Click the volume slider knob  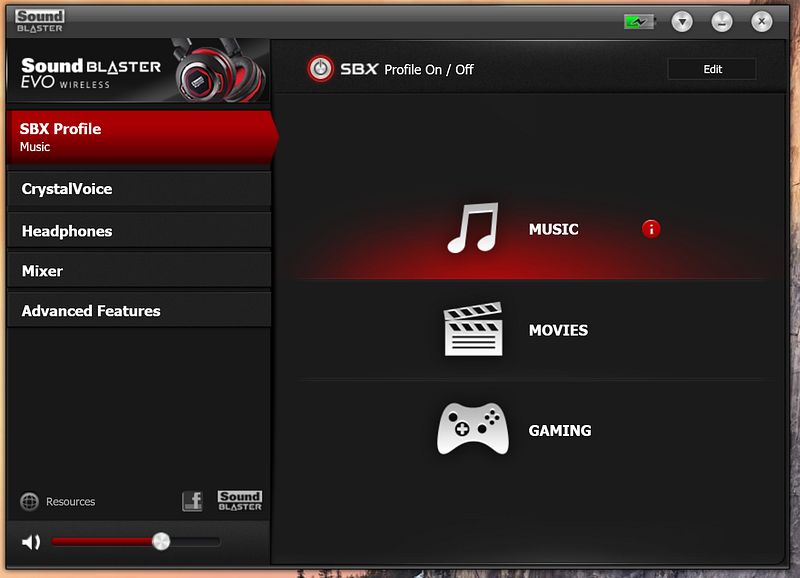(x=161, y=541)
